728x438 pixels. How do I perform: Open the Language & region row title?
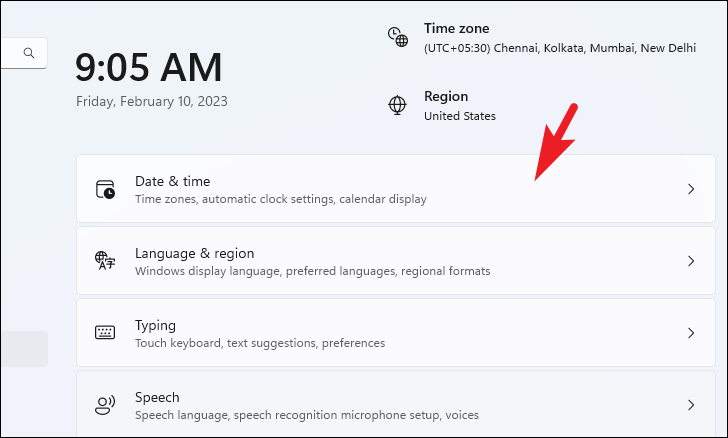(195, 254)
